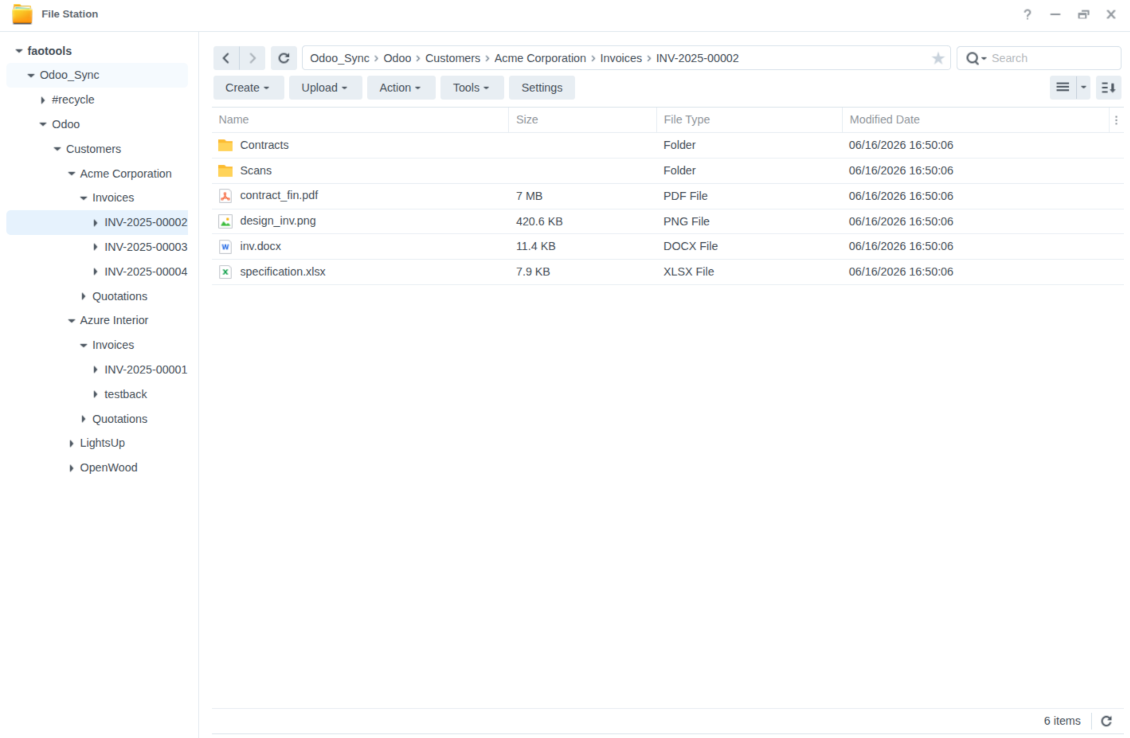Viewport: 1130px width, 738px height.
Task: Collapse the Odoo_Sync tree node
Action: click(x=31, y=75)
